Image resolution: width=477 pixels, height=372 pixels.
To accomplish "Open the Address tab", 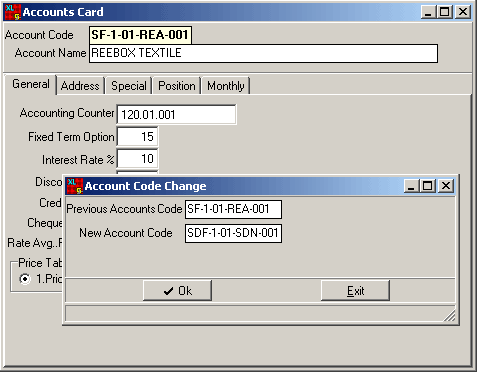I will pyautogui.click(x=80, y=86).
